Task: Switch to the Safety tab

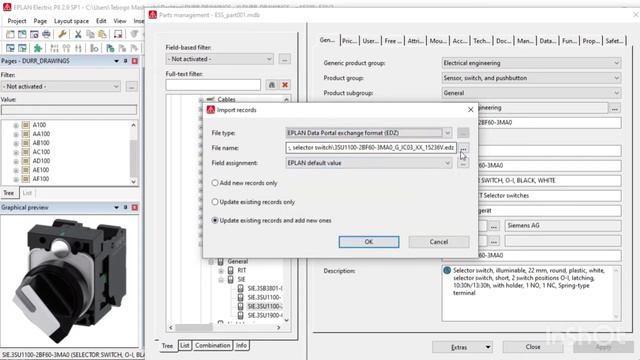Action: 614,41
